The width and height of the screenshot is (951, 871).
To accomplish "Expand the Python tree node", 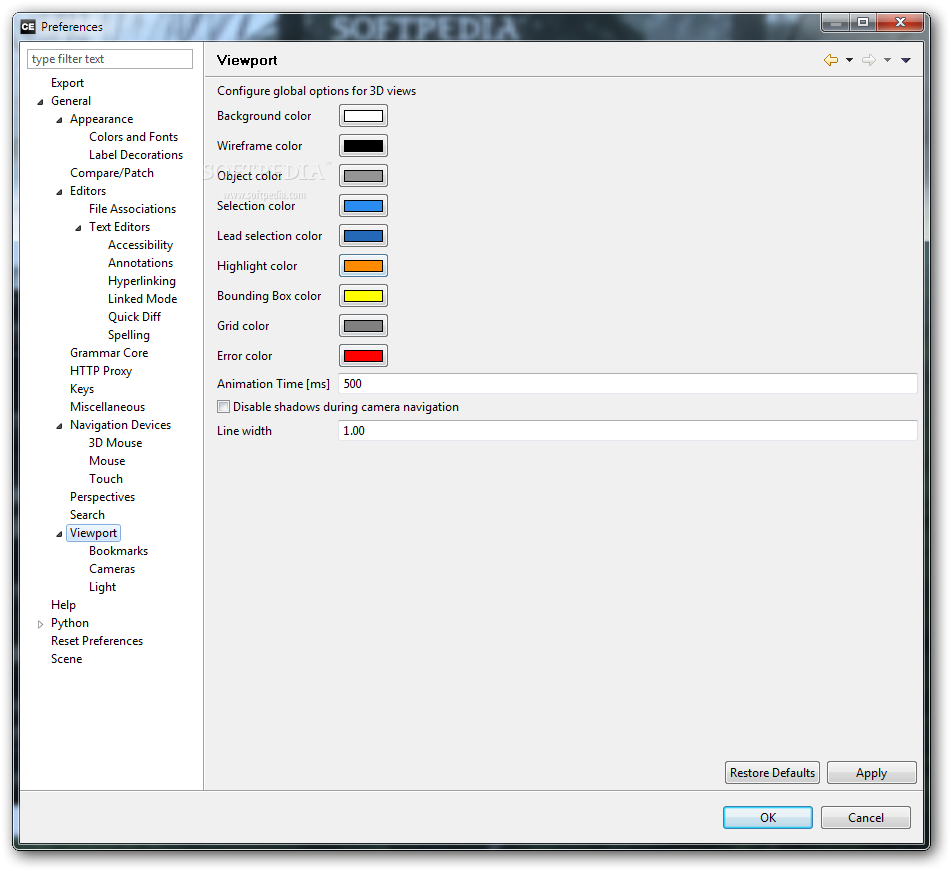I will coord(40,624).
